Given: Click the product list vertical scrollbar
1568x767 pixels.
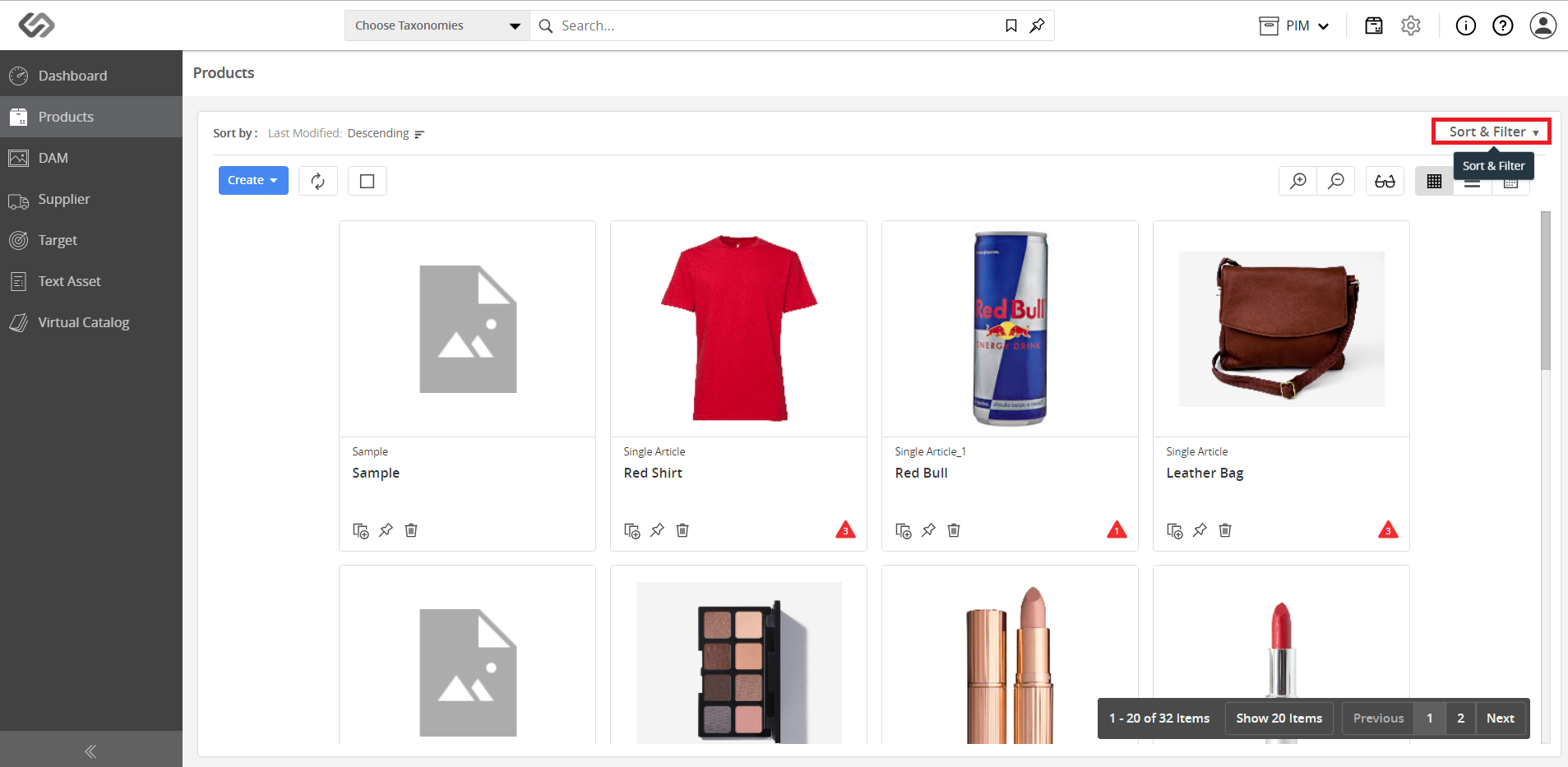Looking at the screenshot, I should coord(1546,290).
